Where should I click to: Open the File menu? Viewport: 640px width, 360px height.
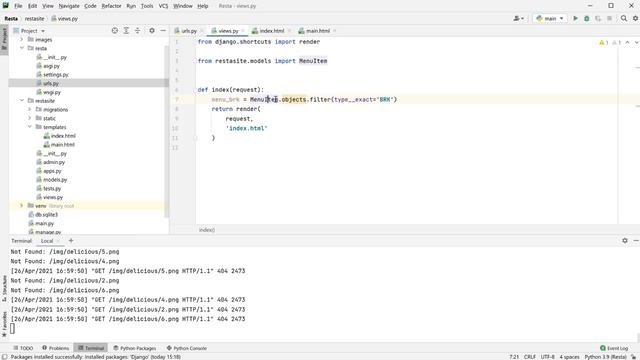click(18, 6)
